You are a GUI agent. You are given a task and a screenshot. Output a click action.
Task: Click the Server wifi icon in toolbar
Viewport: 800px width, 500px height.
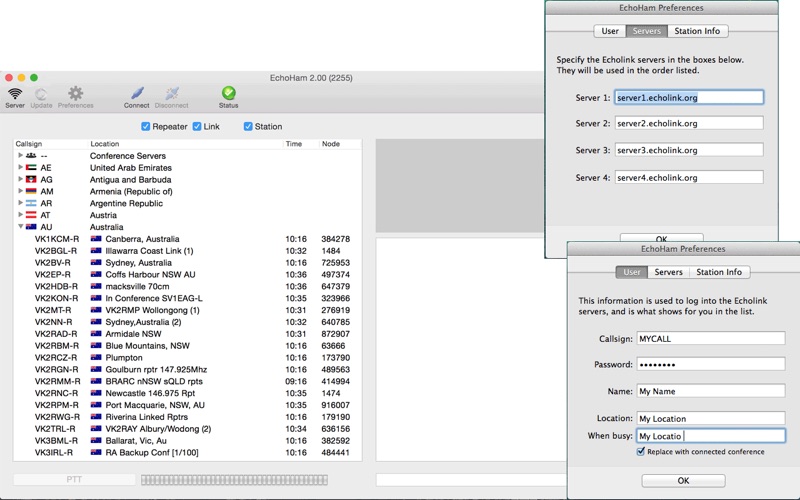(15, 93)
